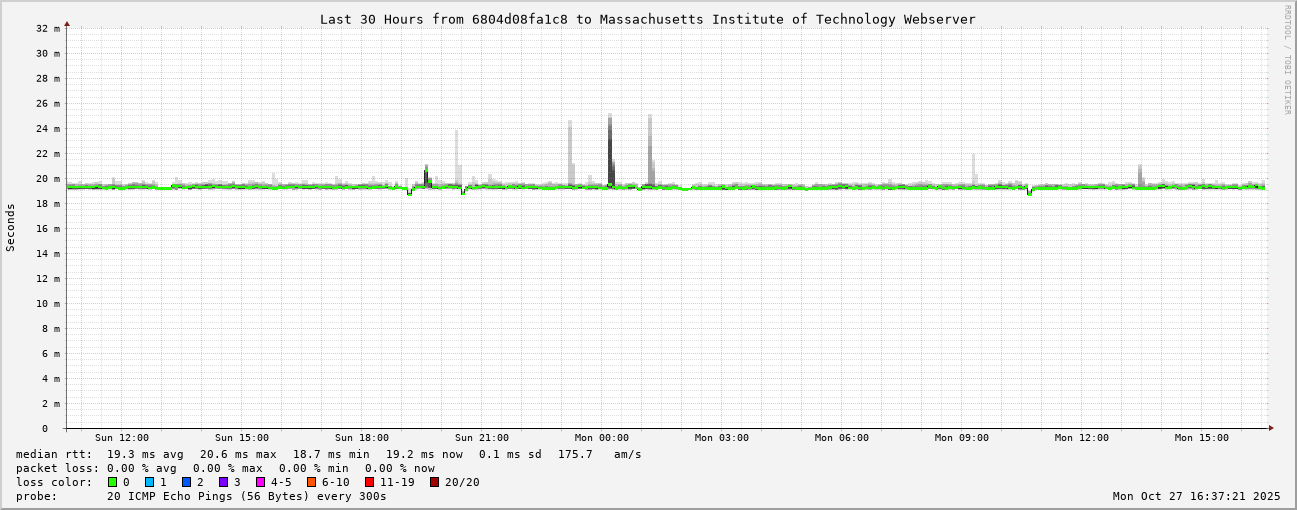The width and height of the screenshot is (1297, 510).
Task: Select the Sun 21:00 time axis label
Action: (482, 438)
